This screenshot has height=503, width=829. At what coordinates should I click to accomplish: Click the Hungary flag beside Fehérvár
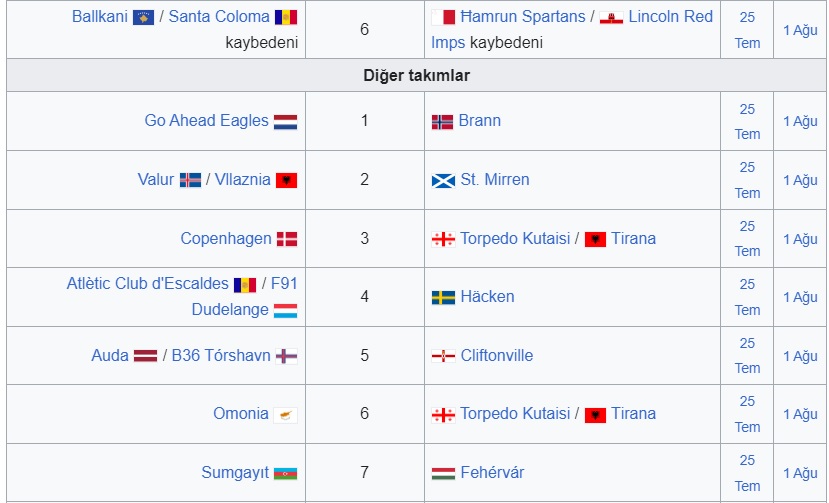click(x=443, y=473)
